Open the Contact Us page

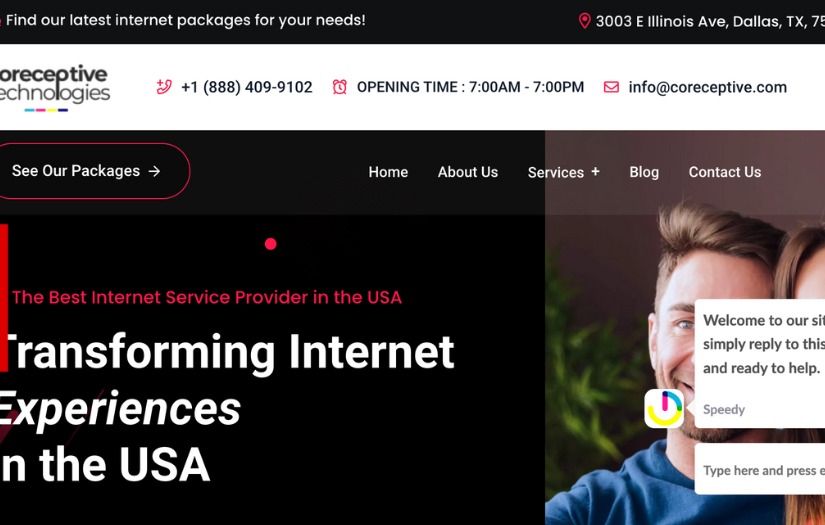725,172
